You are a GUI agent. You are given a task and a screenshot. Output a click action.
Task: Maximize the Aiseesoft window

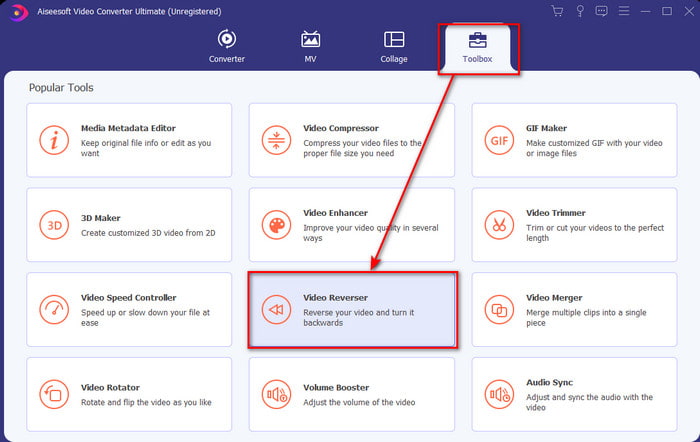coord(667,11)
